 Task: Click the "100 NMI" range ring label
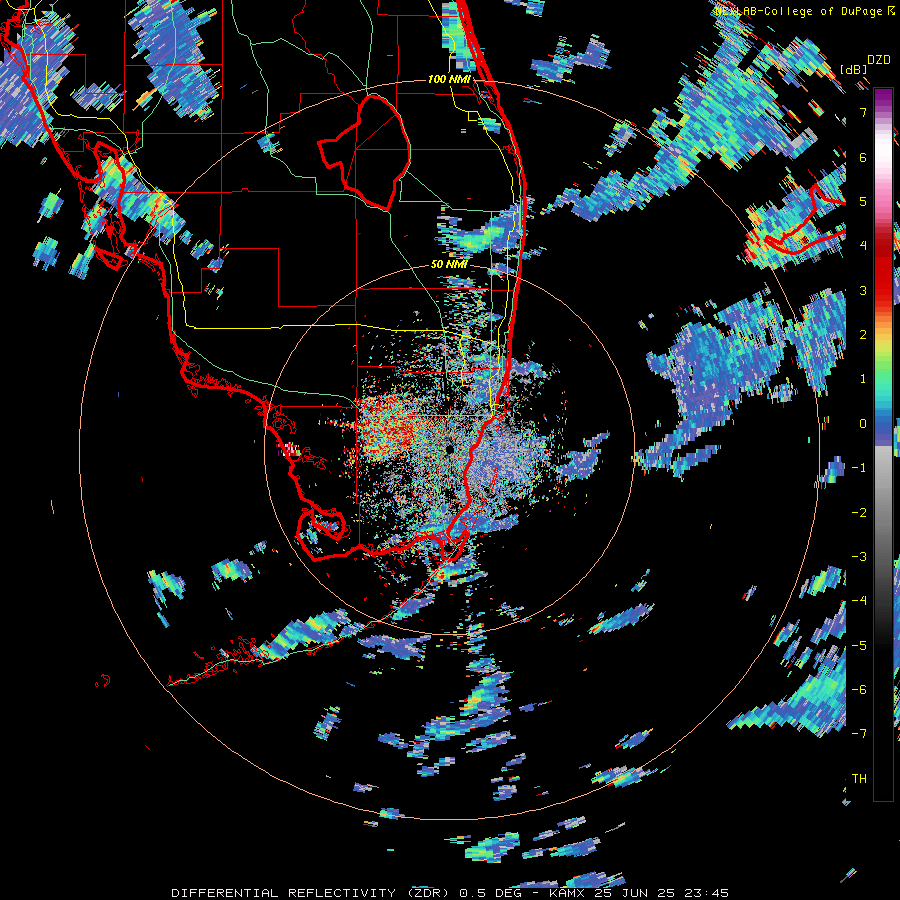449,79
